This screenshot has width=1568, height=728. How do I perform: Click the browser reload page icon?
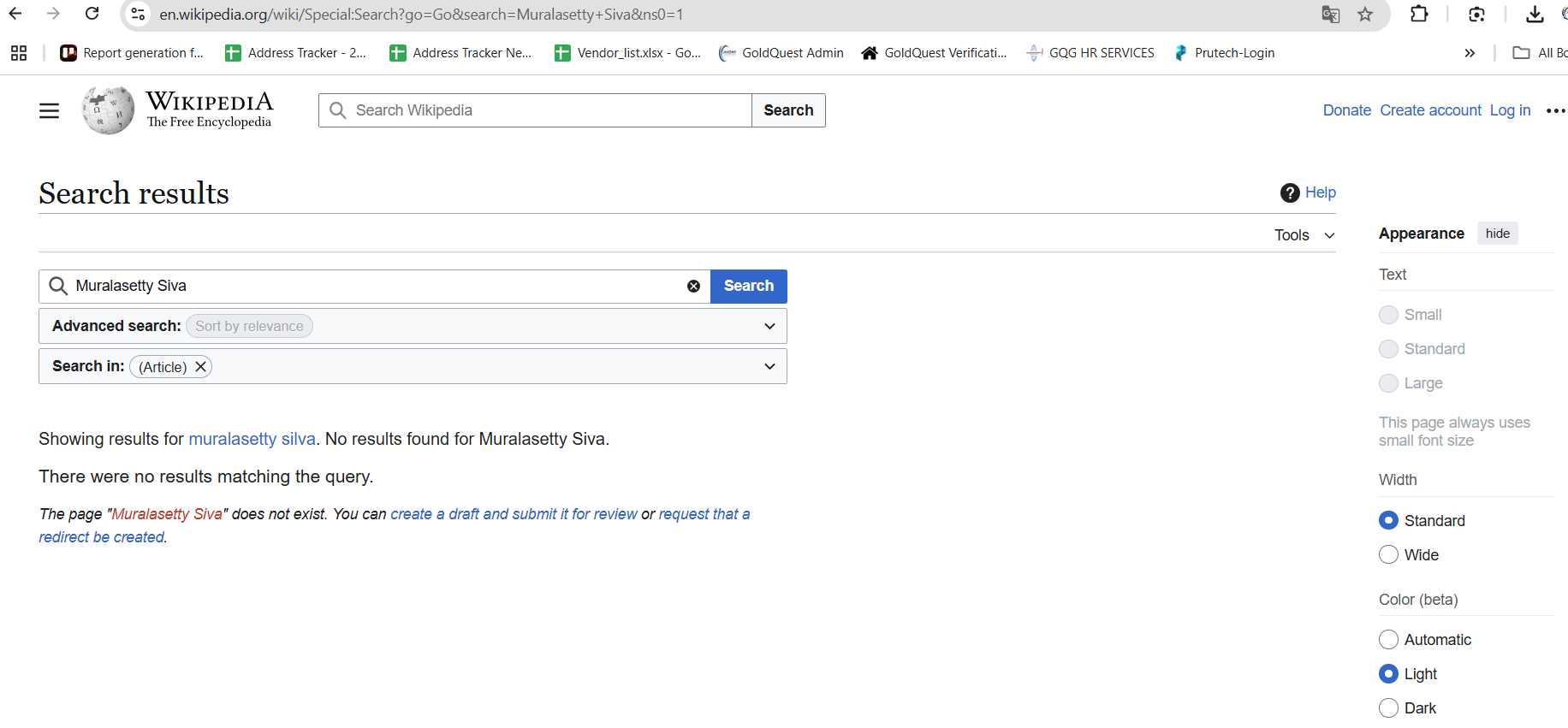pyautogui.click(x=92, y=14)
